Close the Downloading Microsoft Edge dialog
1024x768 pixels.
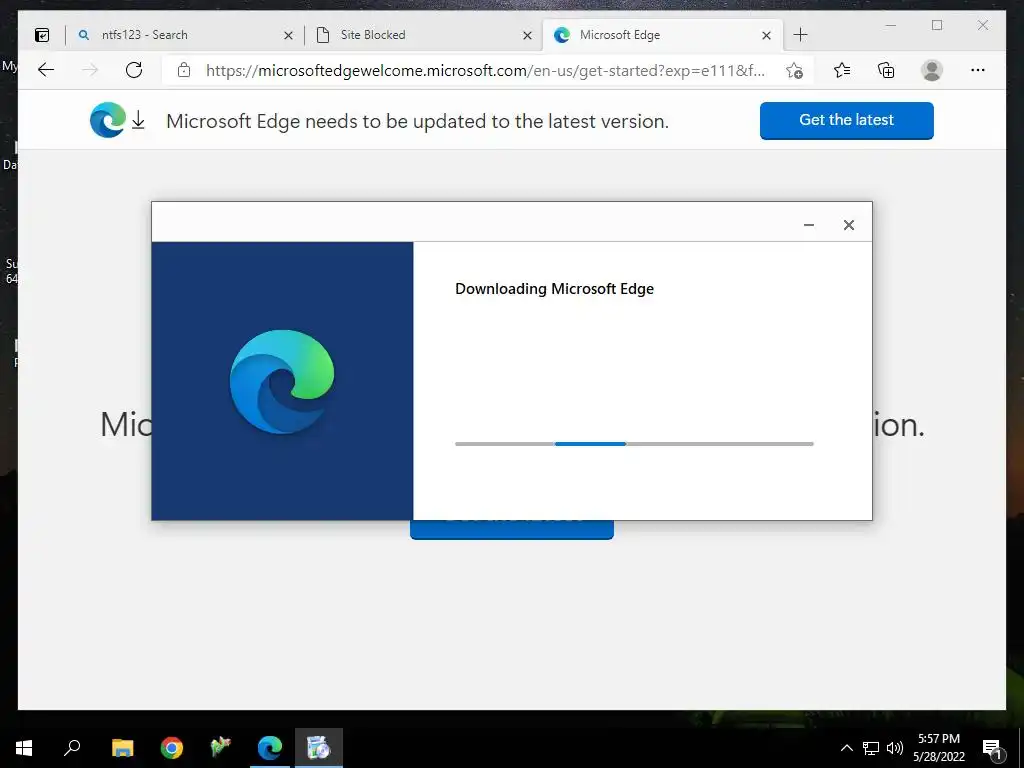click(x=848, y=225)
